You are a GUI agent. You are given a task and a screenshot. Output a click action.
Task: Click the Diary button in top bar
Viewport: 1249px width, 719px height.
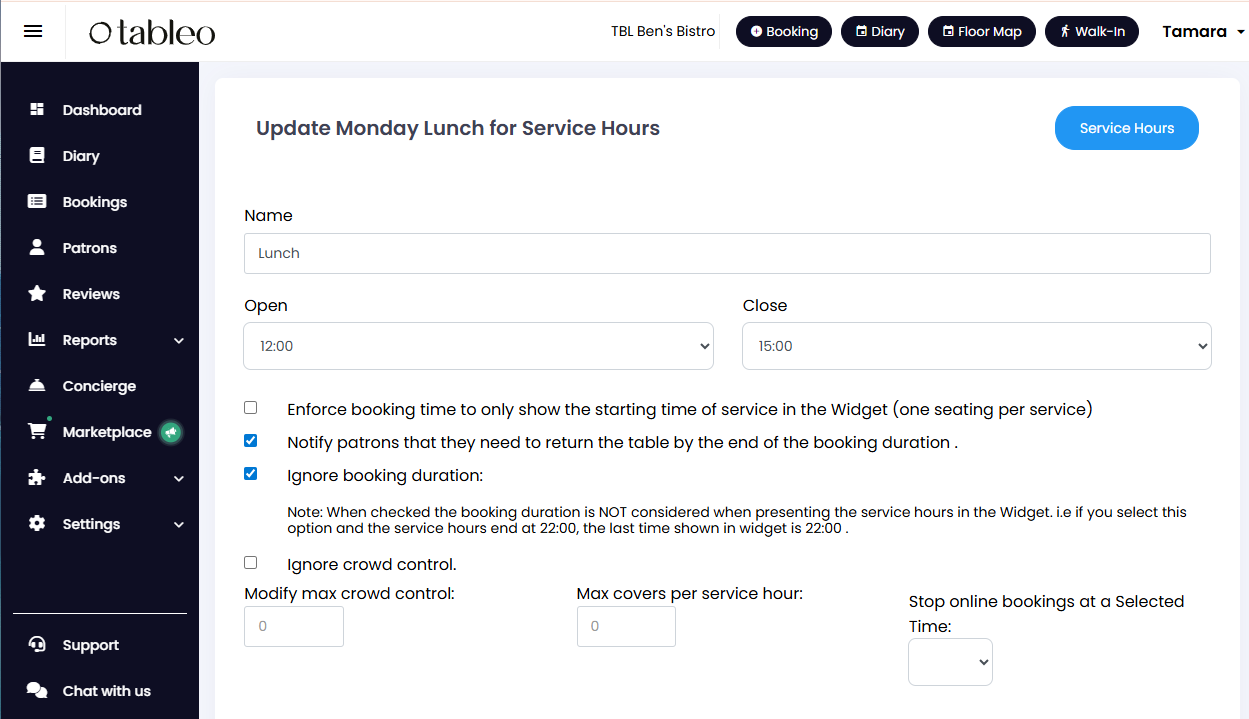[x=880, y=32]
